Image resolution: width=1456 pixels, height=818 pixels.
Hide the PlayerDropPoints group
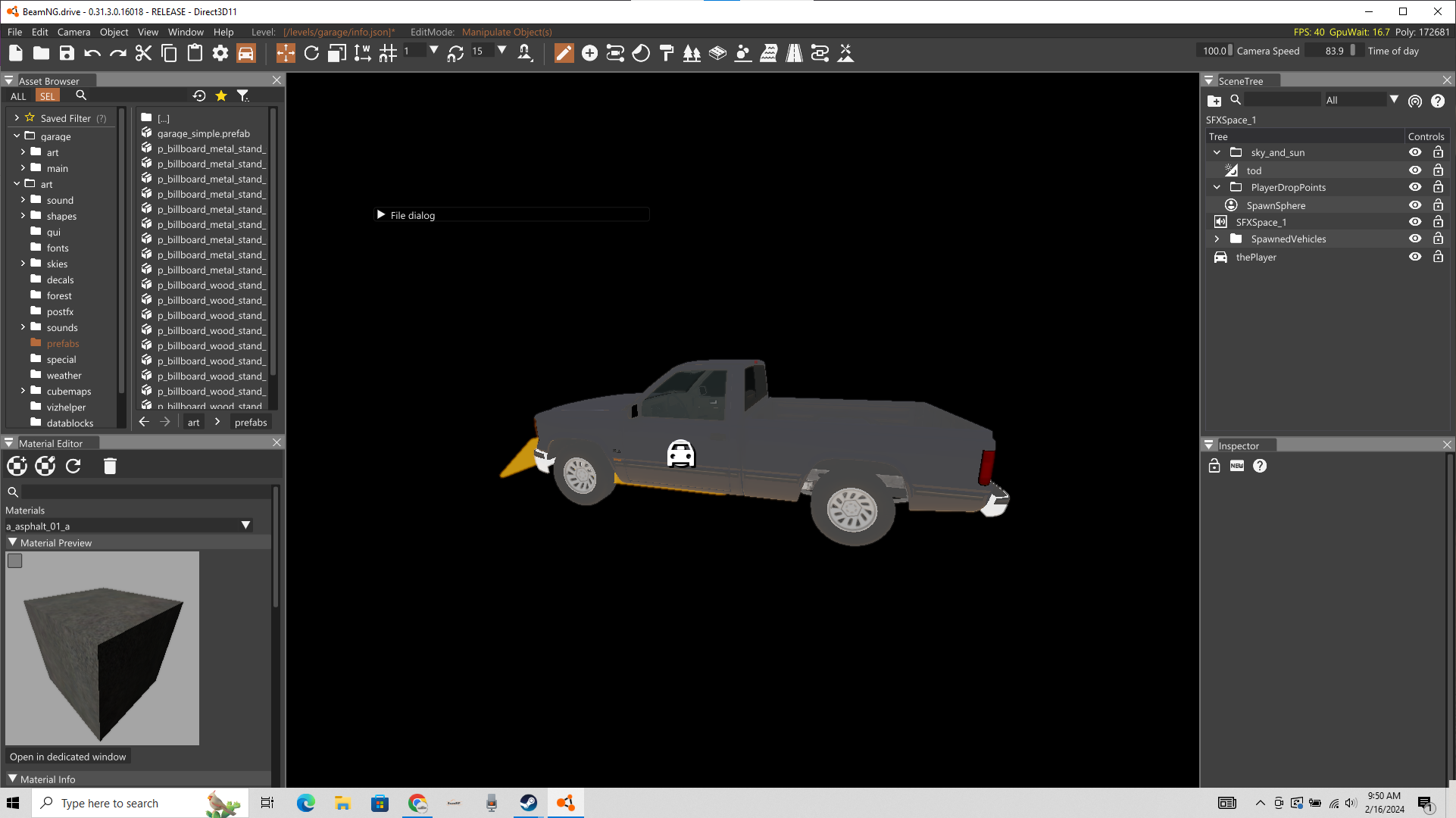1415,187
